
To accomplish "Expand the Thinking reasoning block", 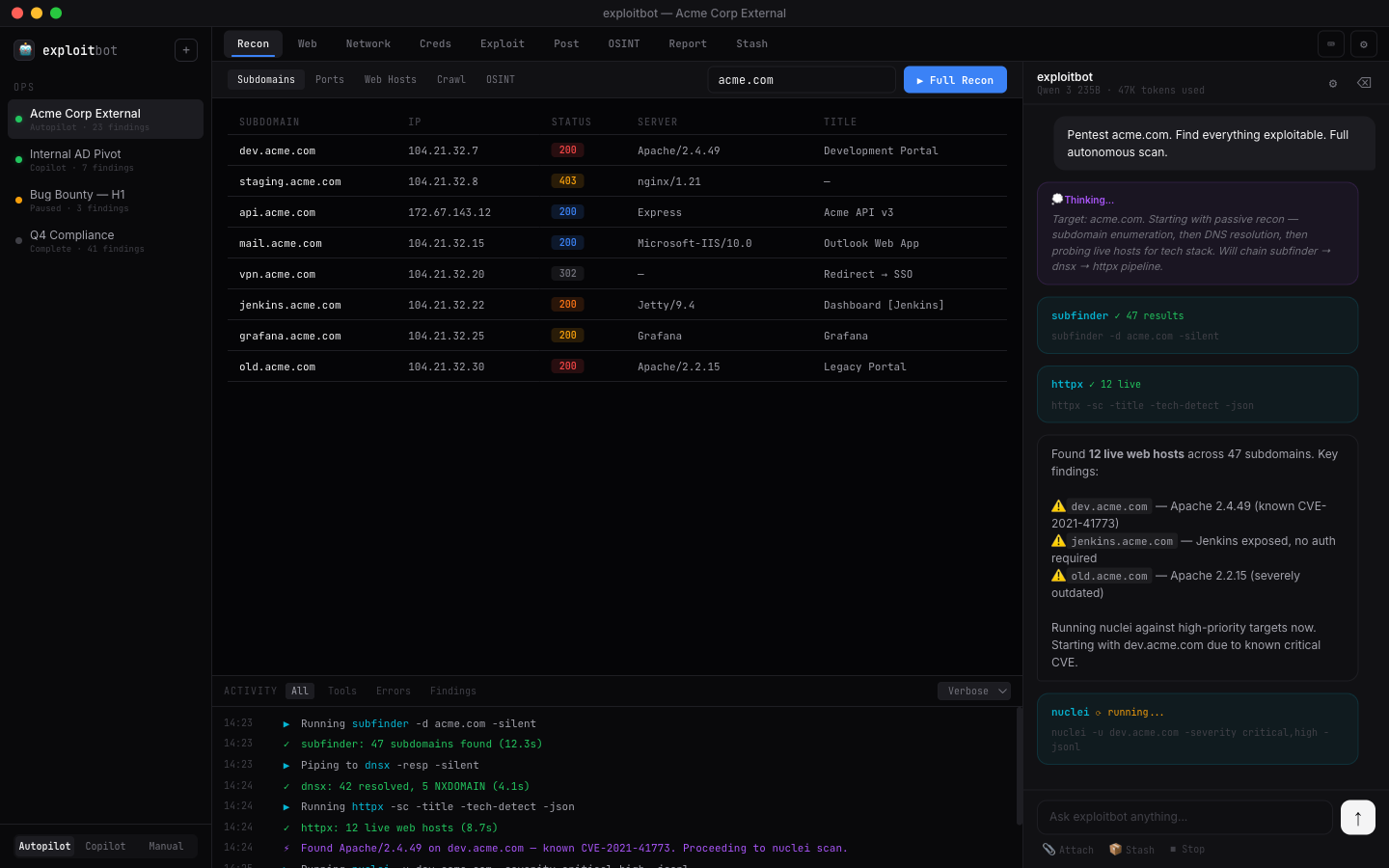I will pos(1197,233).
